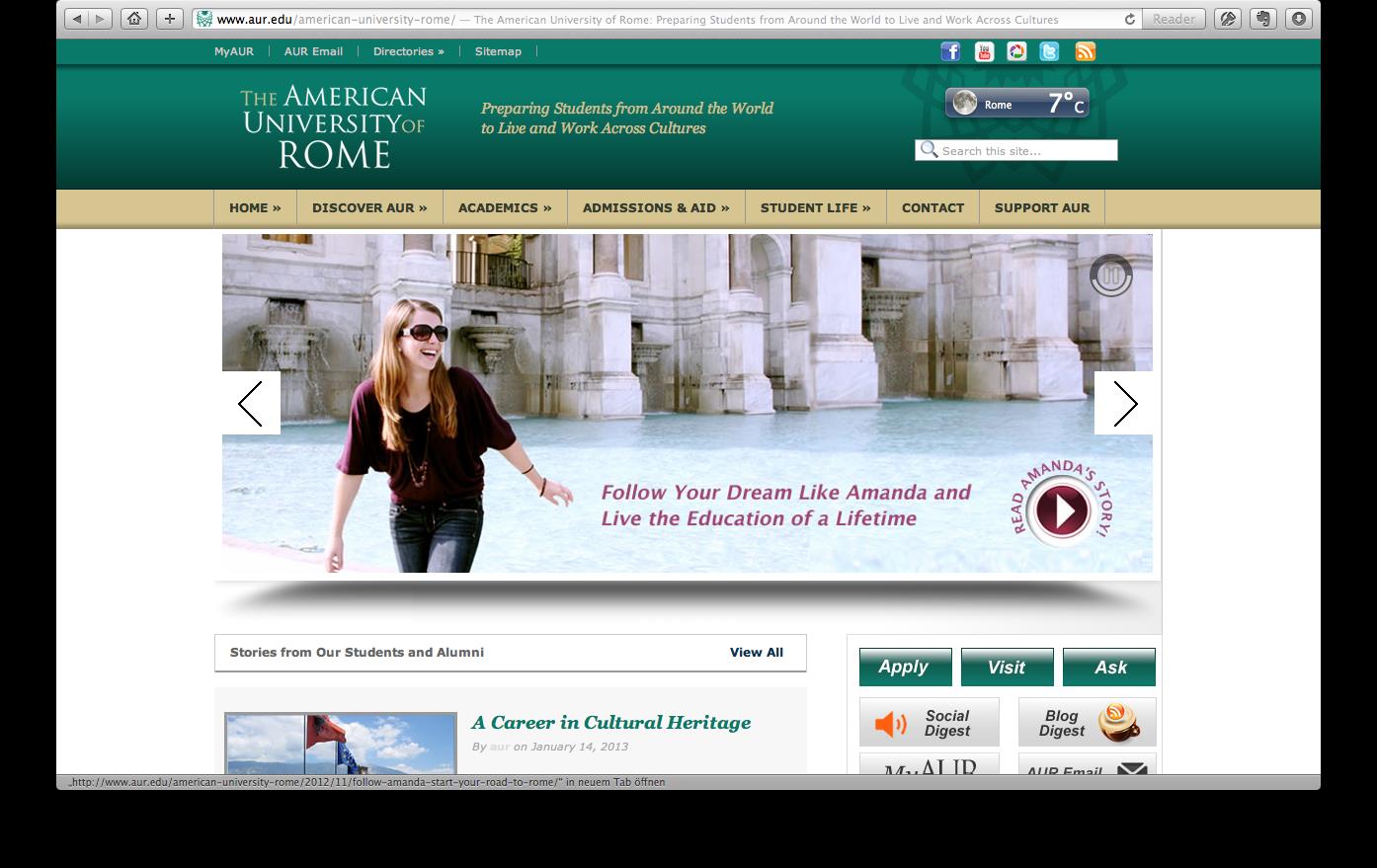Click View All stories link
This screenshot has height=868, width=1377.
coord(757,653)
